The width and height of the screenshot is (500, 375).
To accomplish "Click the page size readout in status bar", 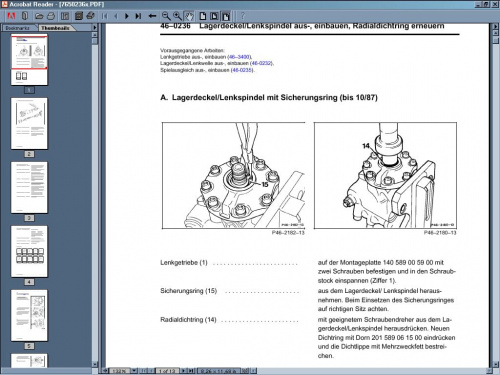I will tap(219, 371).
